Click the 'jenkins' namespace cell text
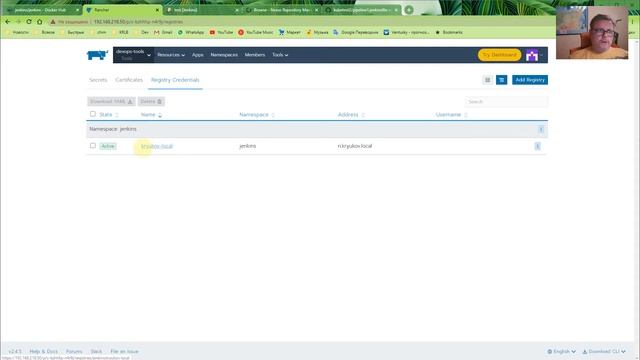Viewport: 640px width, 360px height. pos(248,146)
